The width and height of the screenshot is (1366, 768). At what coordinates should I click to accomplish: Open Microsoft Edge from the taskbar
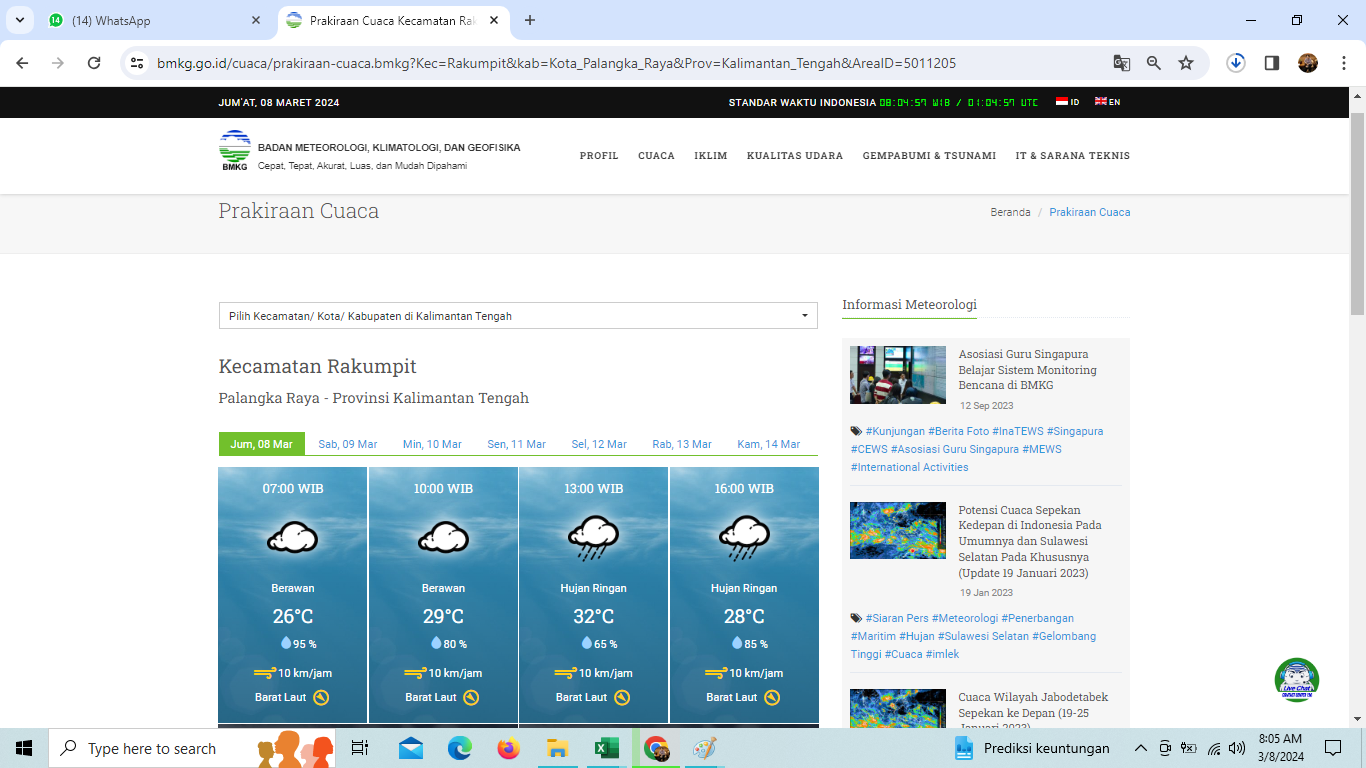coord(459,748)
